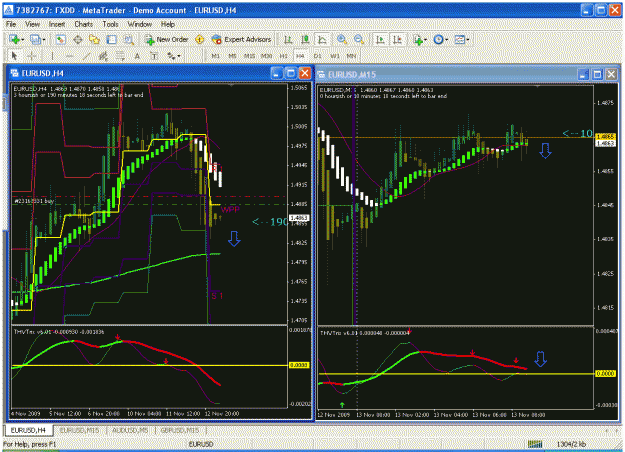Expand the Indicators dropdown arrow

[426, 39]
